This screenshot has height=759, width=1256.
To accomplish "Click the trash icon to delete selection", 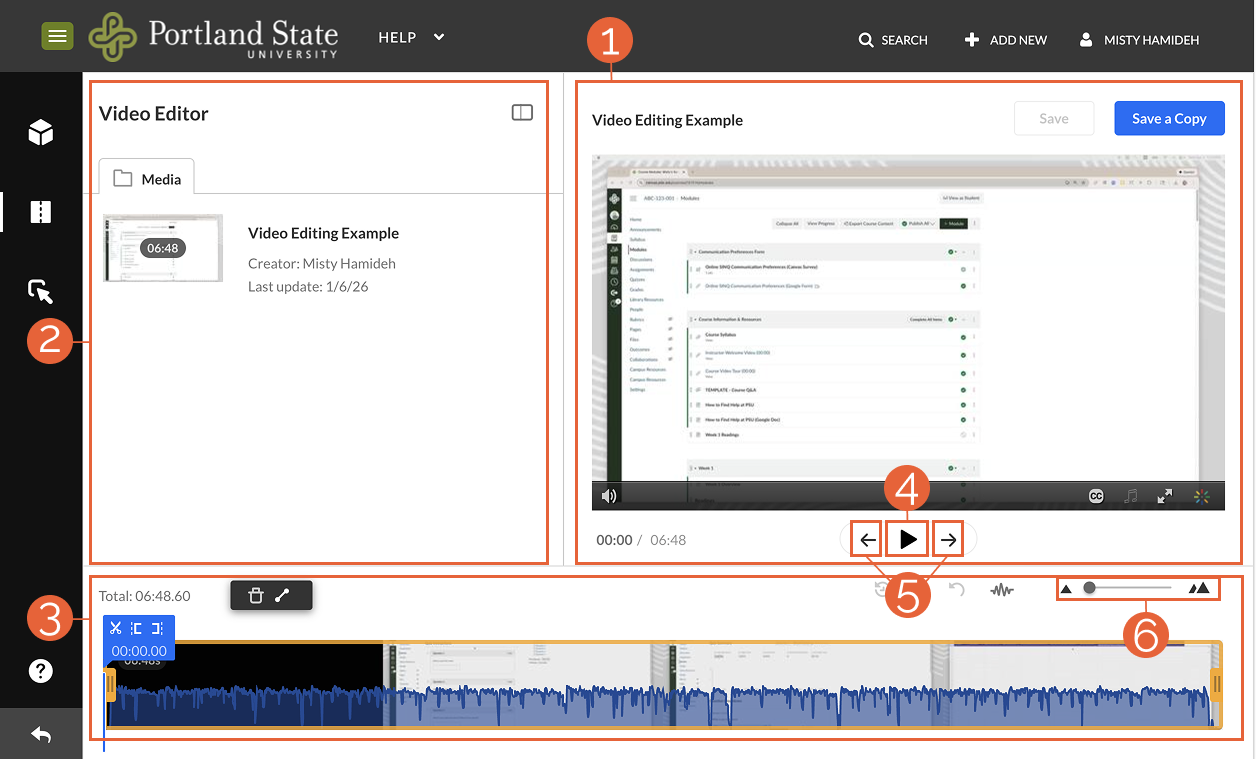I will tap(255, 596).
